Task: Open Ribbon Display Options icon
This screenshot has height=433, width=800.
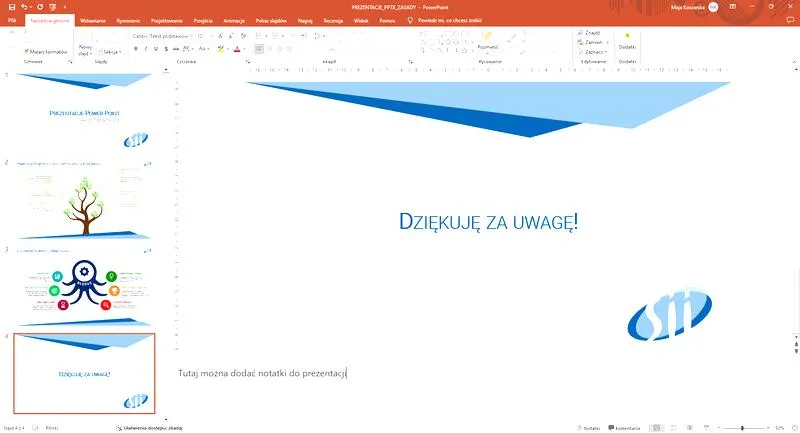Action: click(733, 7)
